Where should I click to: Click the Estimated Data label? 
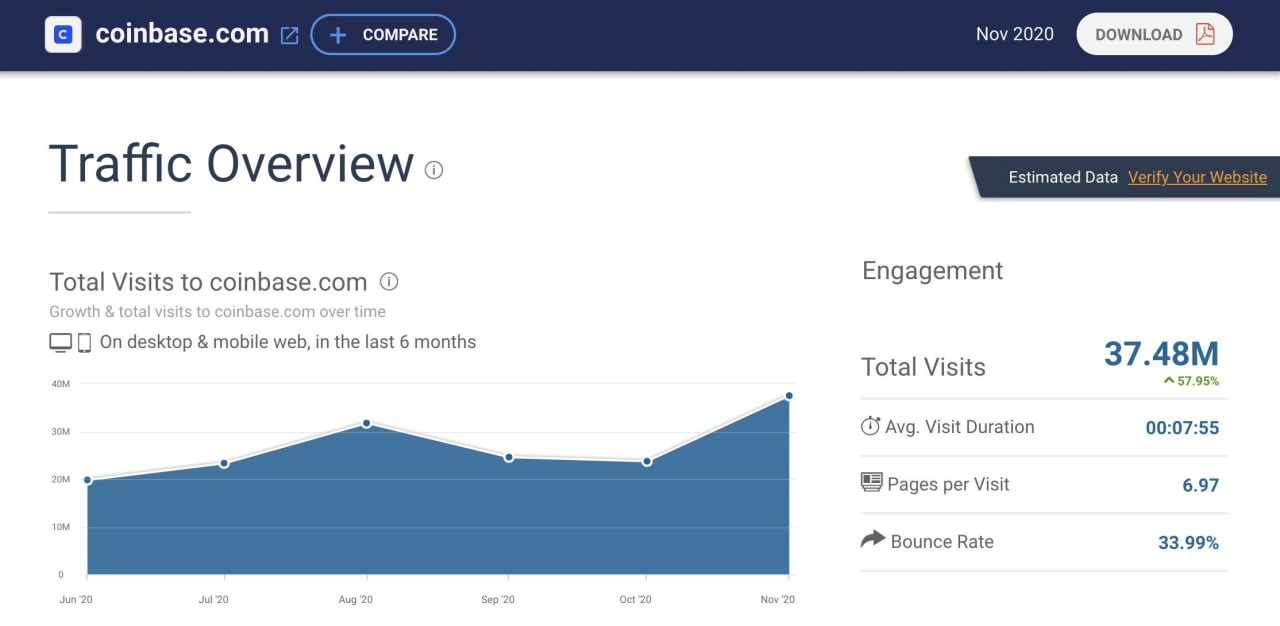point(1063,177)
